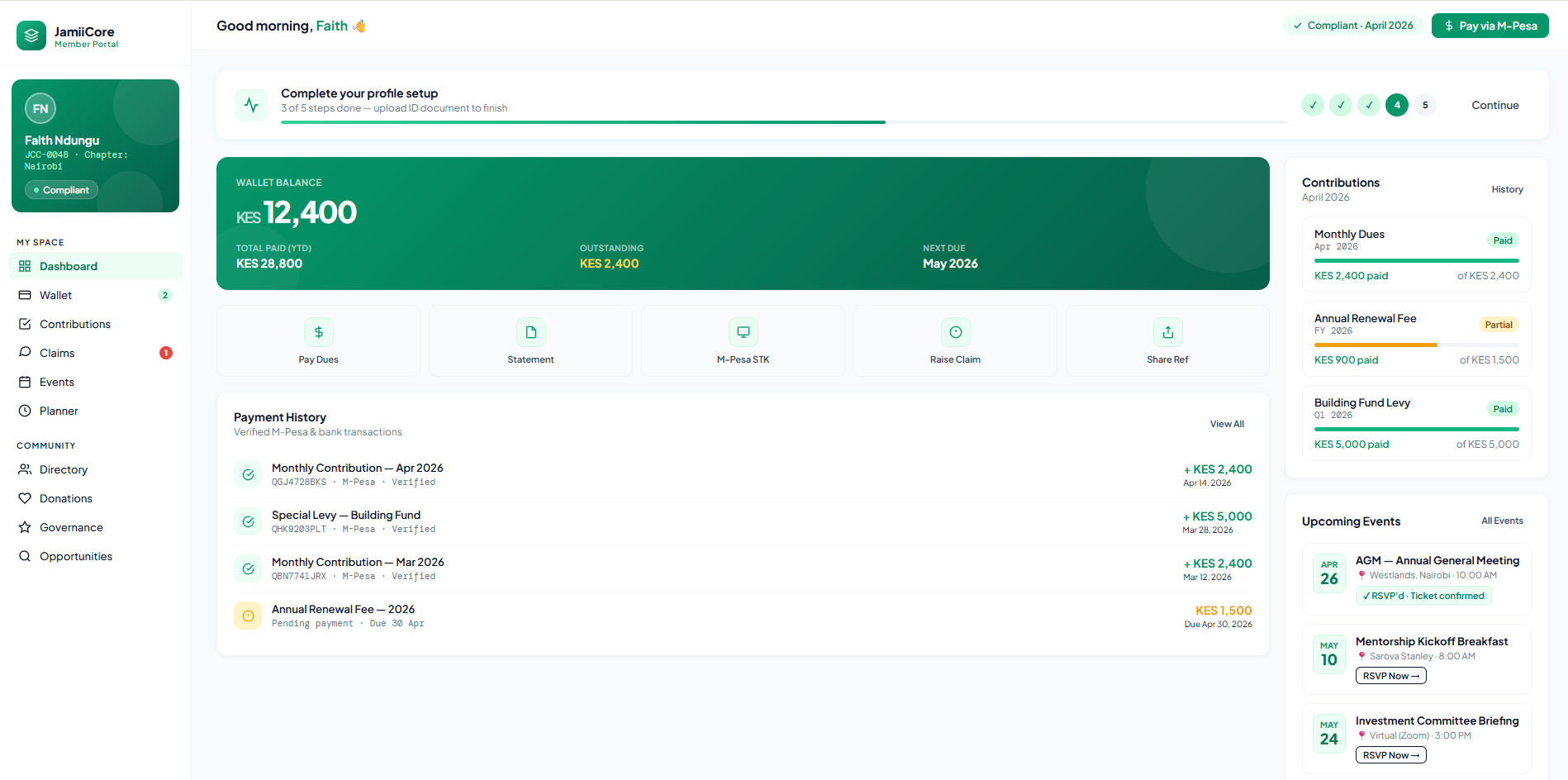Click the Raise Claim icon
The height and width of the screenshot is (780, 1568).
[955, 332]
